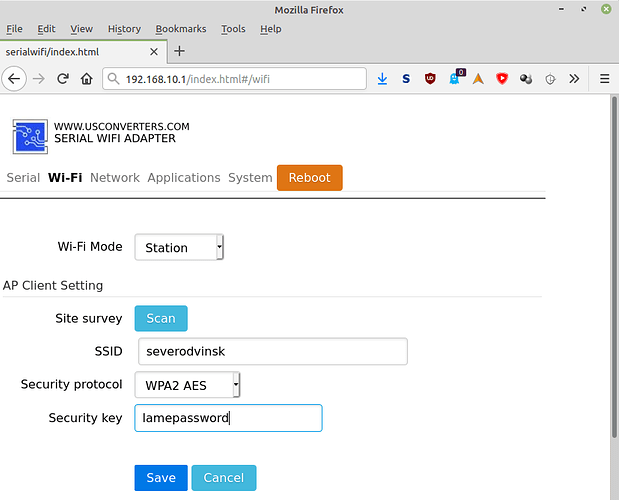Click the orange triangle extension icon
This screenshot has width=619, height=500.
click(478, 79)
